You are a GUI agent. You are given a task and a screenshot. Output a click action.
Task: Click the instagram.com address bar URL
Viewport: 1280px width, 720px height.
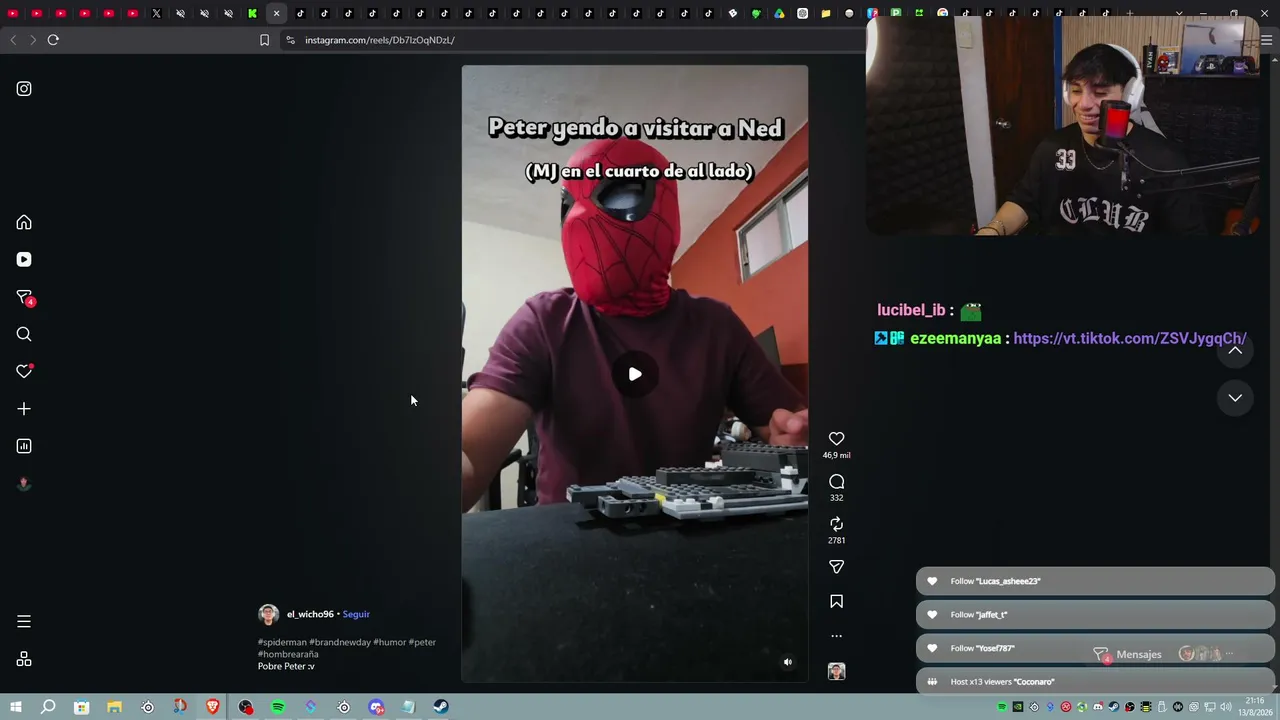pyautogui.click(x=380, y=40)
